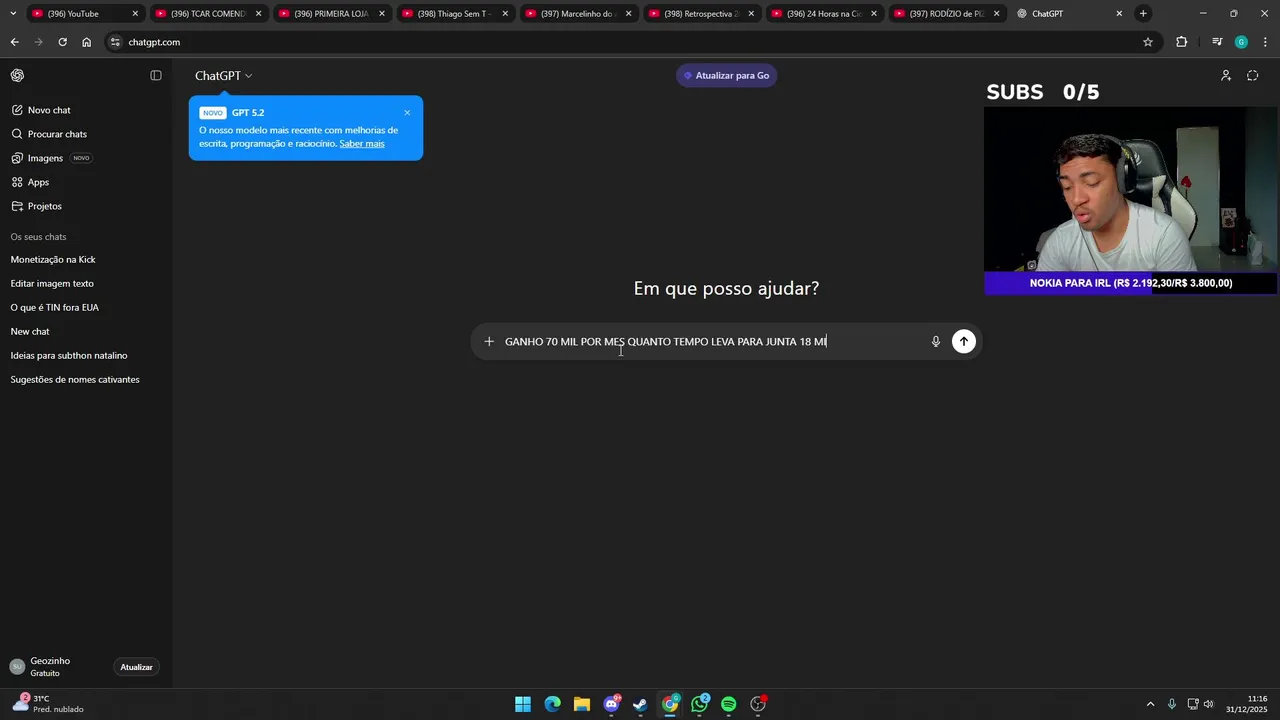Open File Explorer from the taskbar
1280x720 pixels.
point(582,704)
